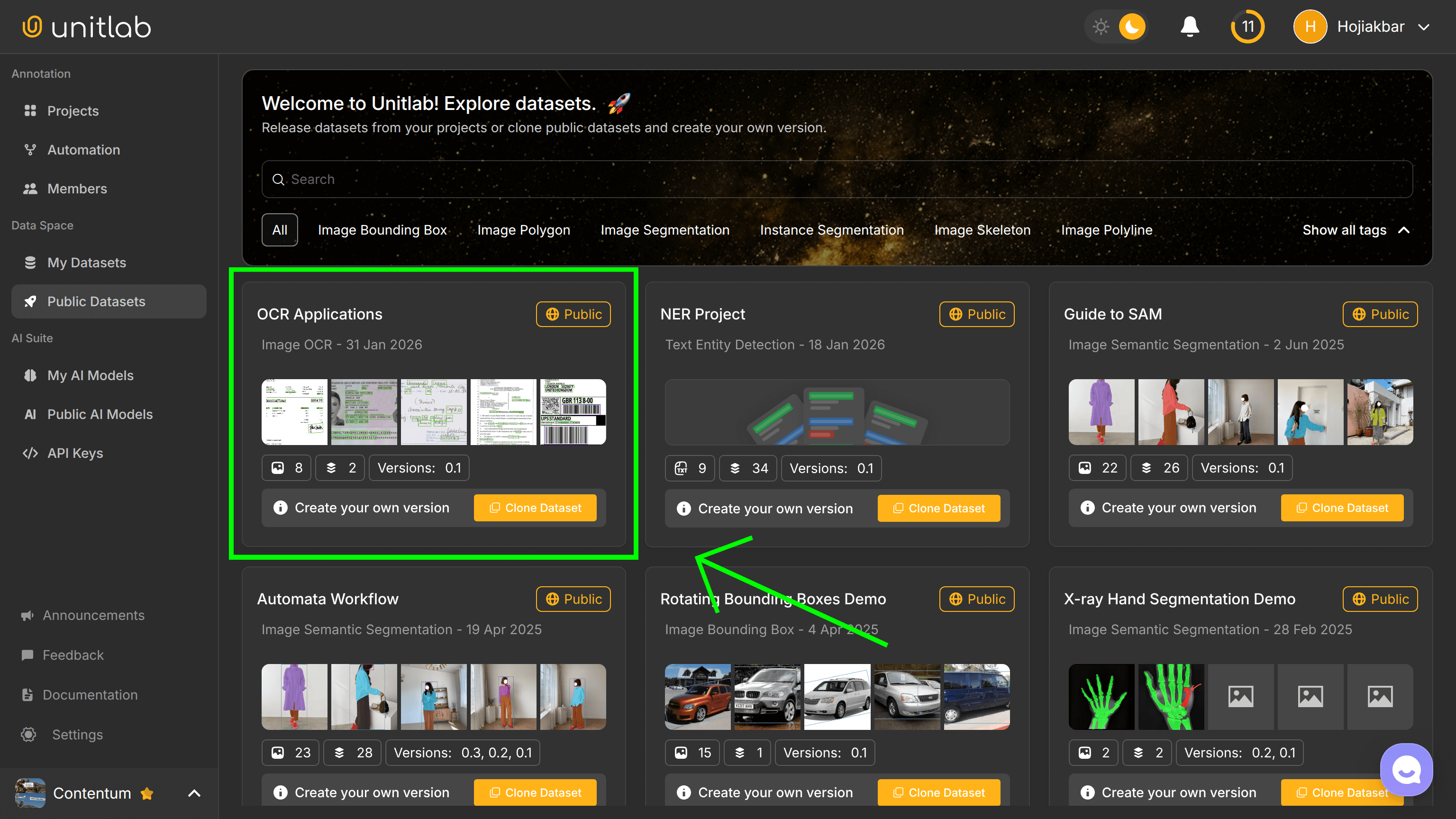
Task: Open the chat support bubble icon
Action: tap(1406, 769)
